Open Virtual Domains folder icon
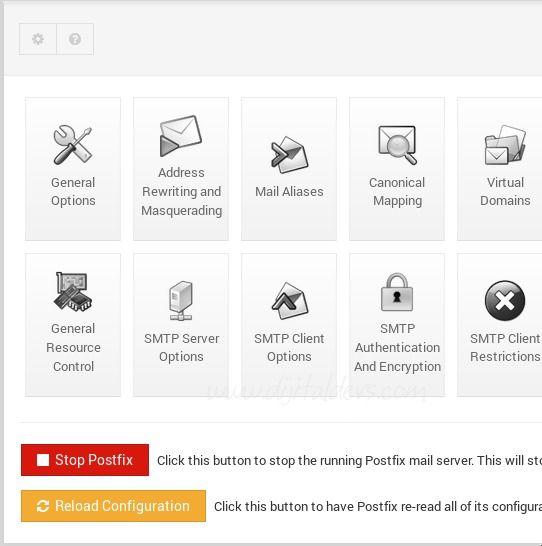This screenshot has width=542, height=546. 505,145
